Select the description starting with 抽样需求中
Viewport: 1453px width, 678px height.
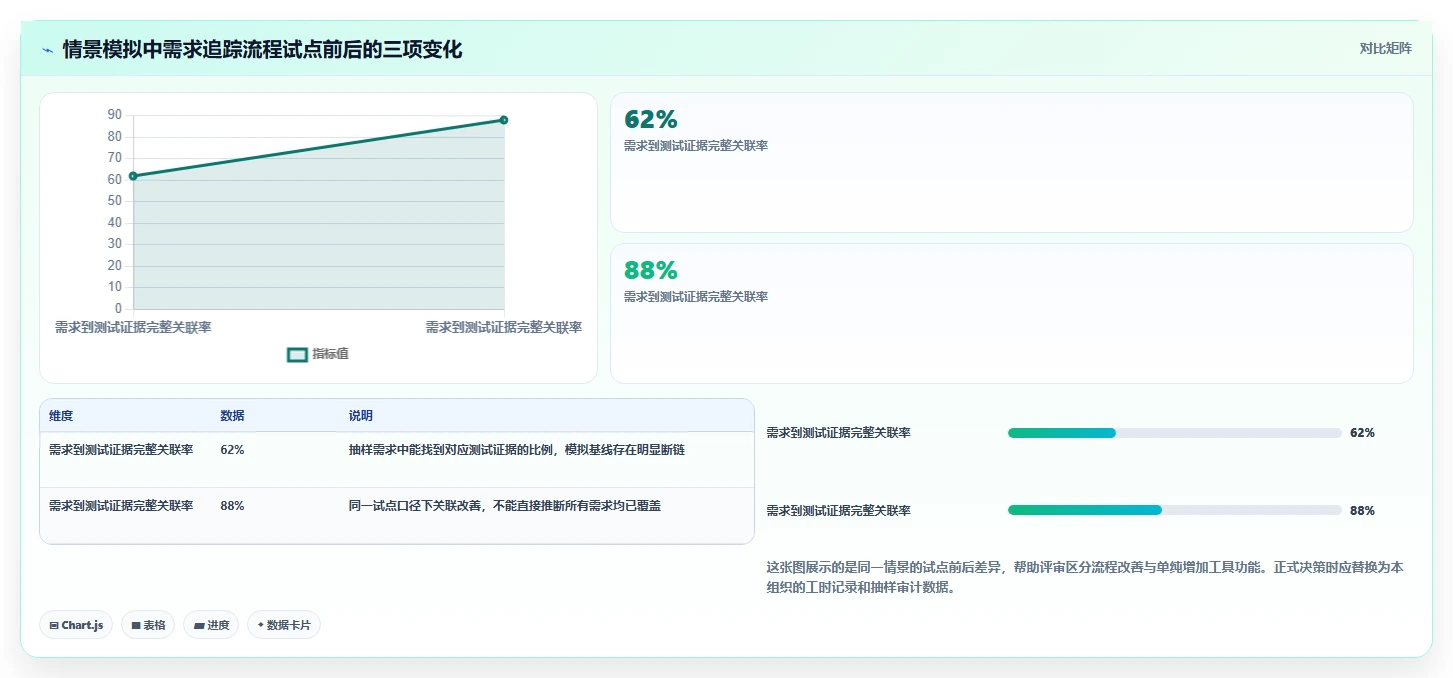pyautogui.click(x=517, y=450)
